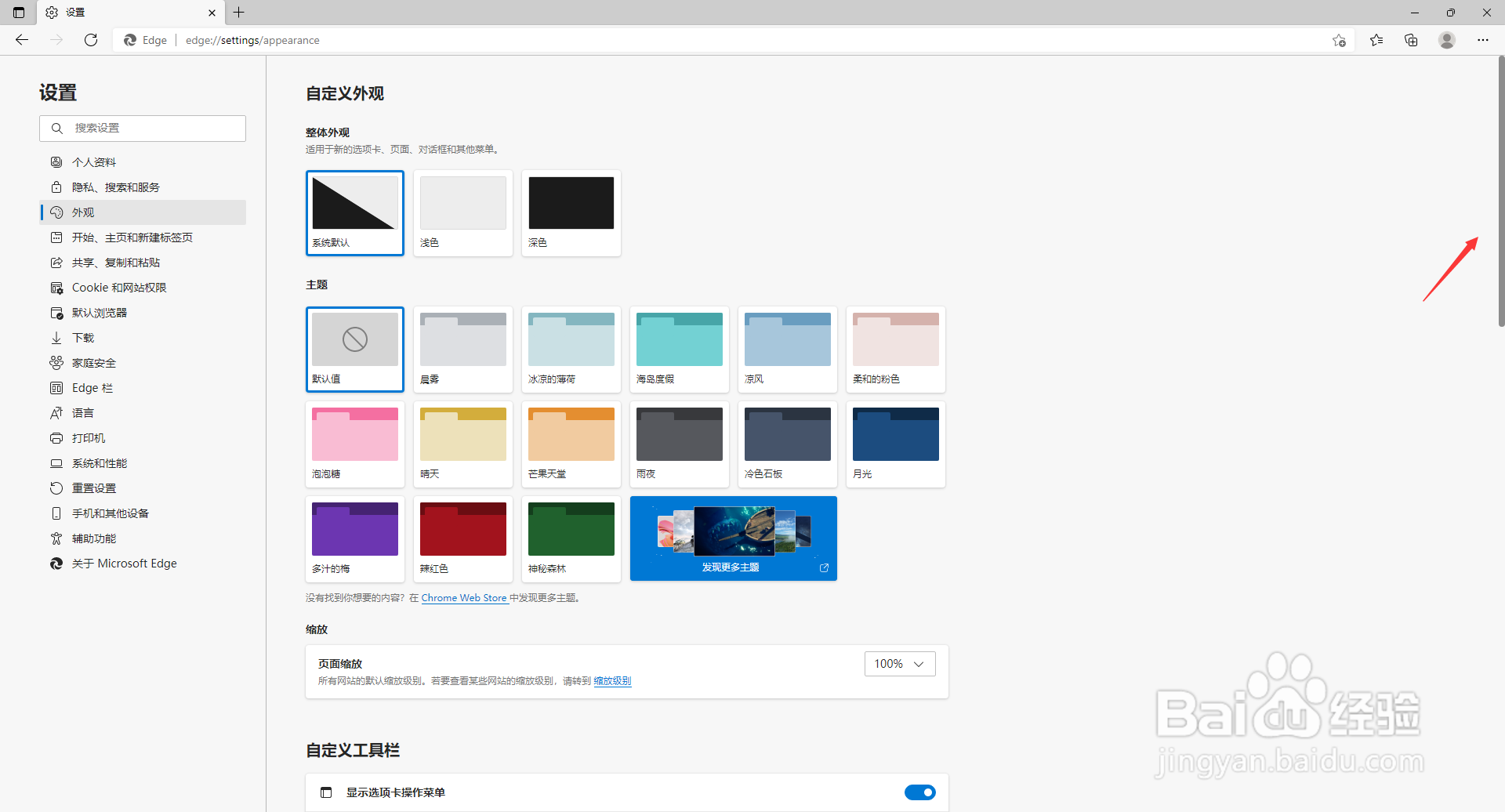Click the 语言 language icon

pos(56,413)
